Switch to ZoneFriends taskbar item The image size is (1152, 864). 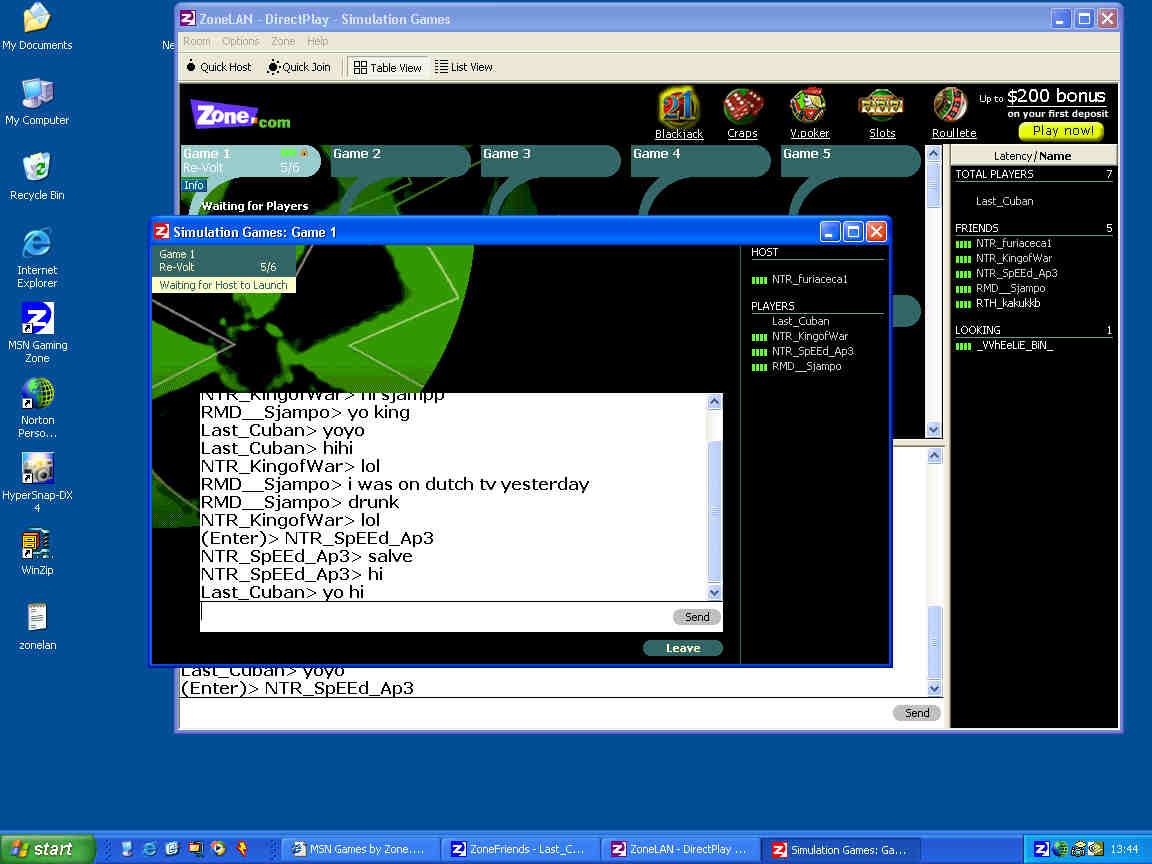pos(519,849)
